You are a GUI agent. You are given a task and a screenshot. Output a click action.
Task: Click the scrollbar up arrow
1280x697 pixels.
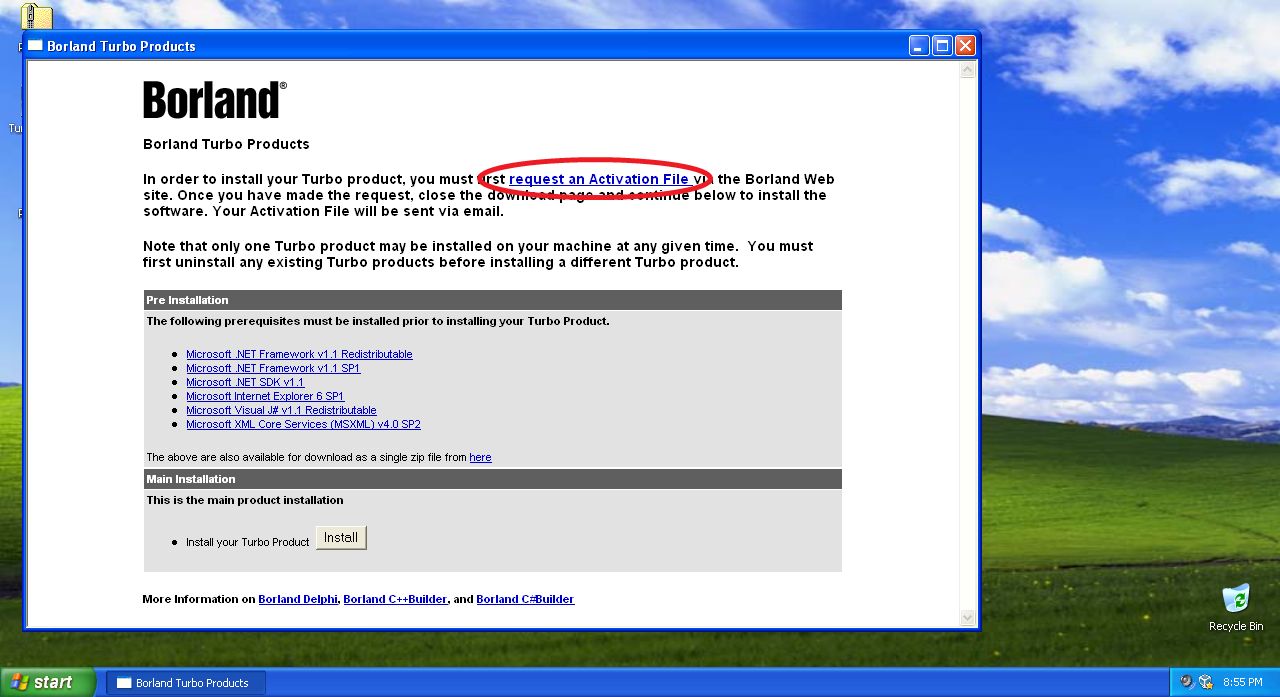pyautogui.click(x=967, y=71)
